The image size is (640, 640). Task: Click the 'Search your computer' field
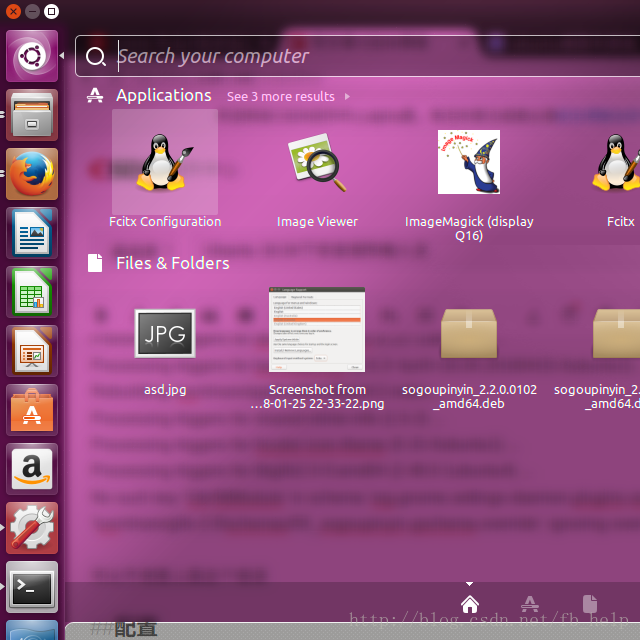pos(370,56)
